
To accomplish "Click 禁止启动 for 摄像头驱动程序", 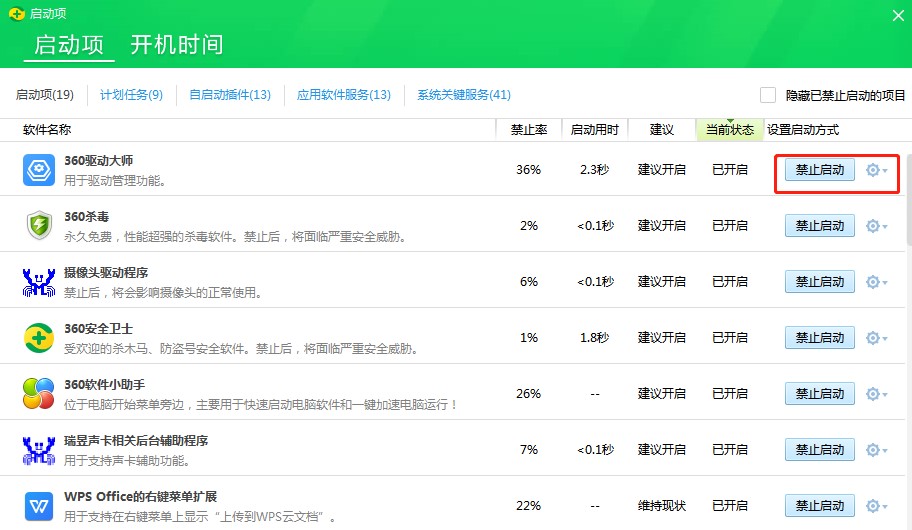I will [819, 282].
